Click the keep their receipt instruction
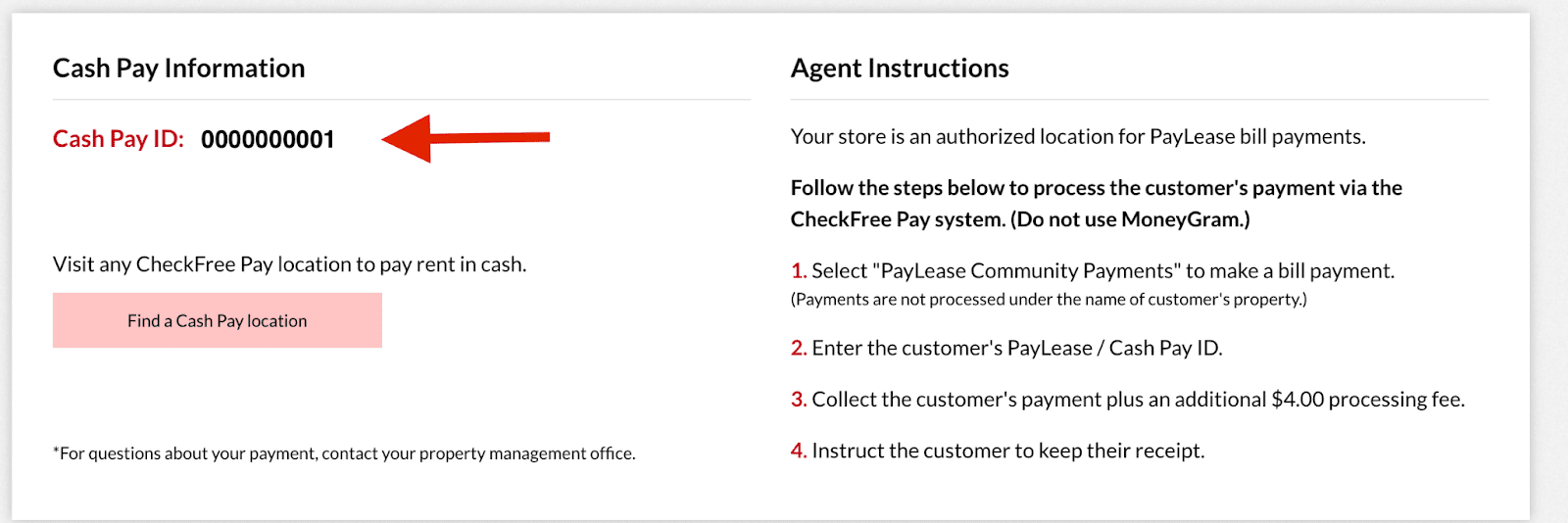1568x523 pixels. point(1007,451)
